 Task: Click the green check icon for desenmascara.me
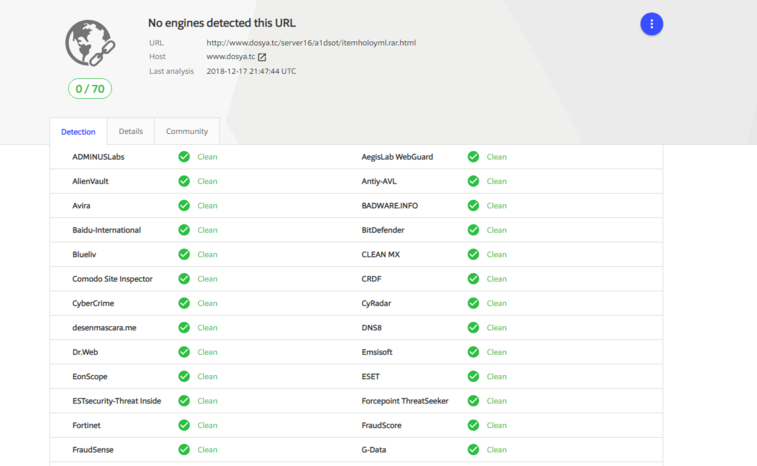point(184,327)
